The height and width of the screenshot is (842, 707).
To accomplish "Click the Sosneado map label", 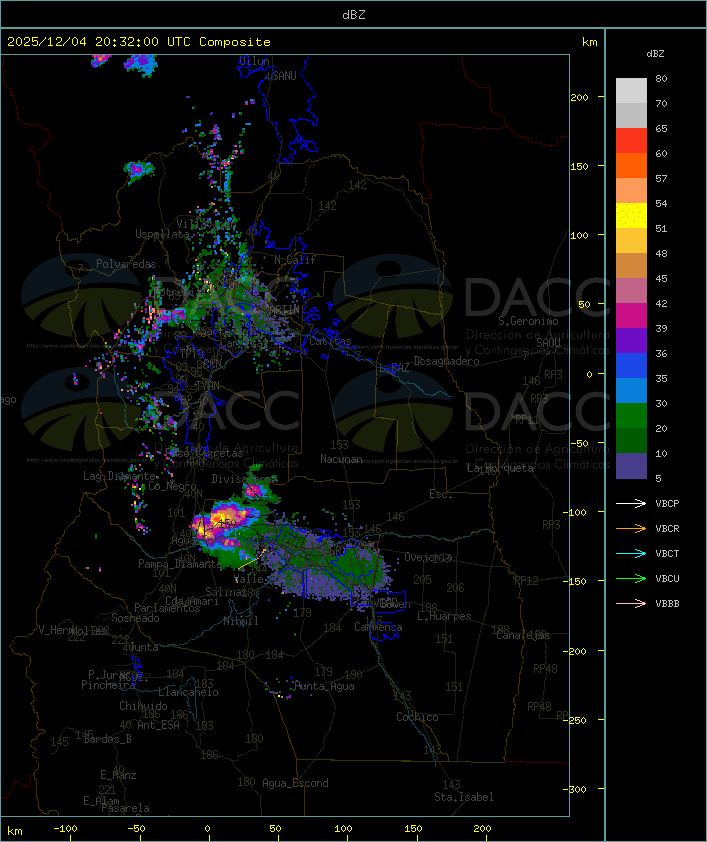I will [135, 618].
